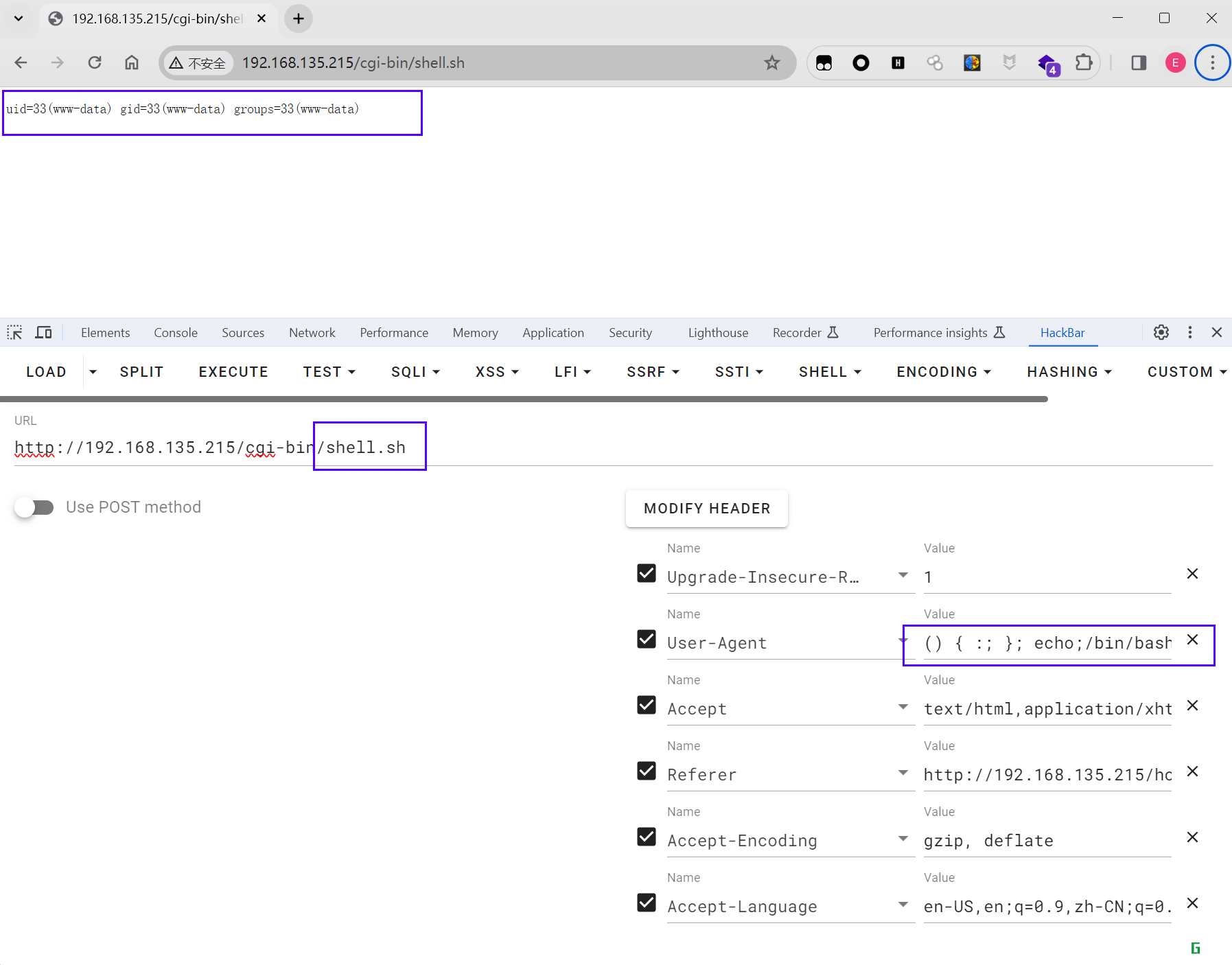Uncheck the Upgrade-Insecure-Requests header checkbox

click(647, 573)
